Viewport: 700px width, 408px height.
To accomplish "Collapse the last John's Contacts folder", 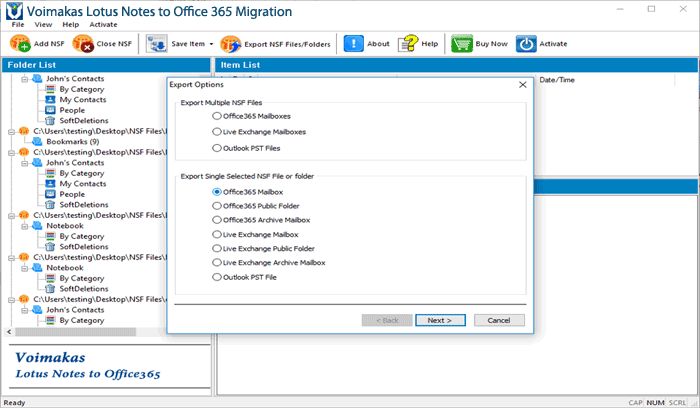I will (x=25, y=310).
